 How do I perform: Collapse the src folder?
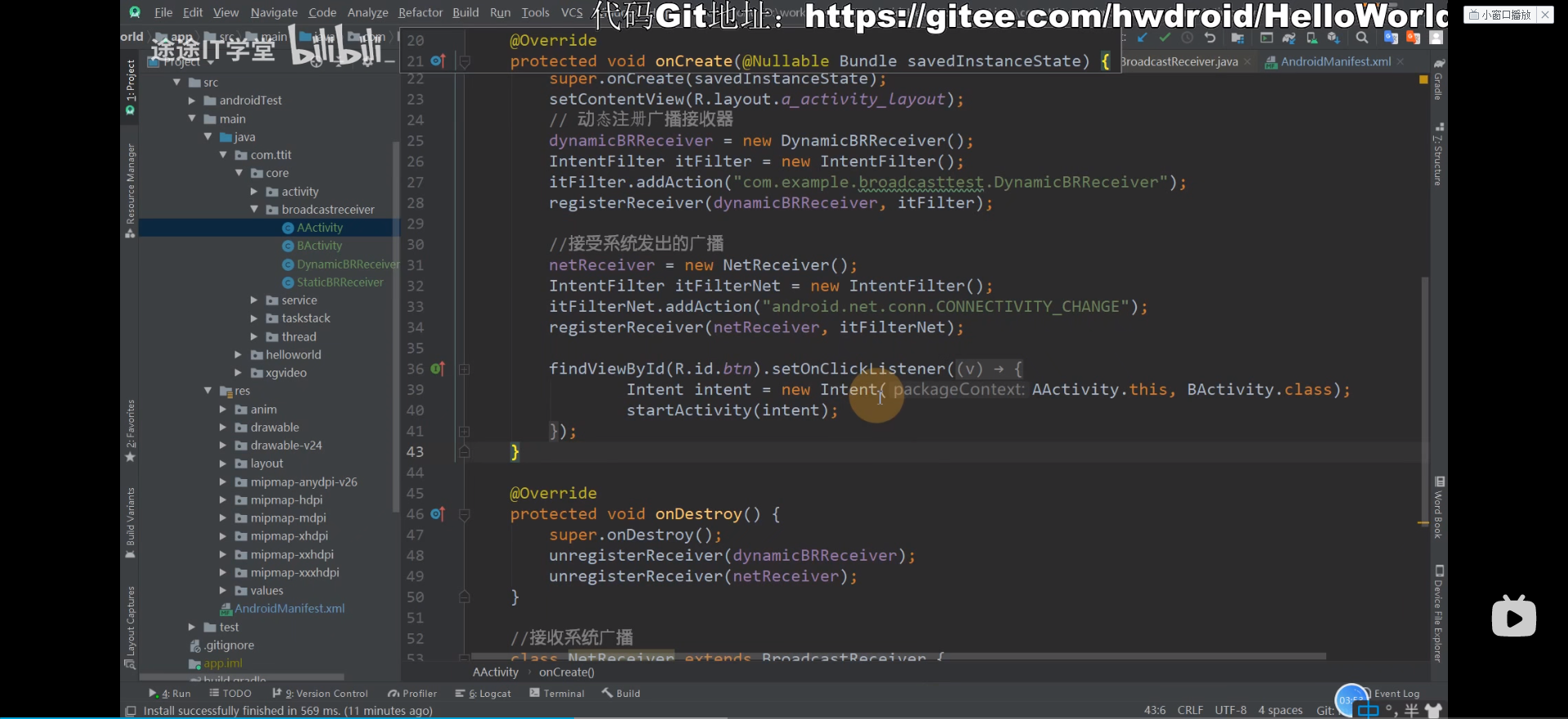pyautogui.click(x=177, y=82)
